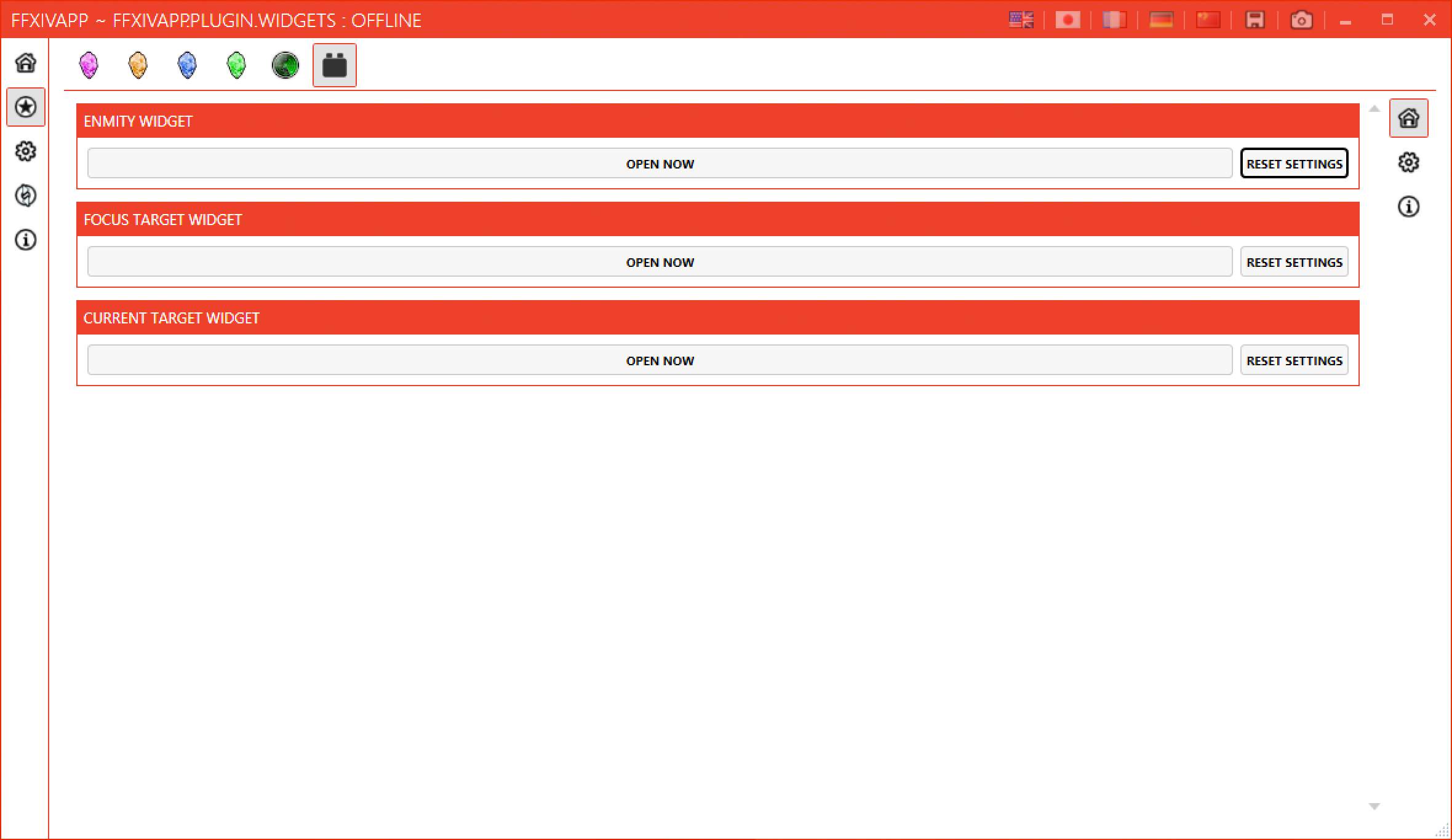Click the floppy disk save icon
This screenshot has width=1452, height=840.
[1255, 20]
